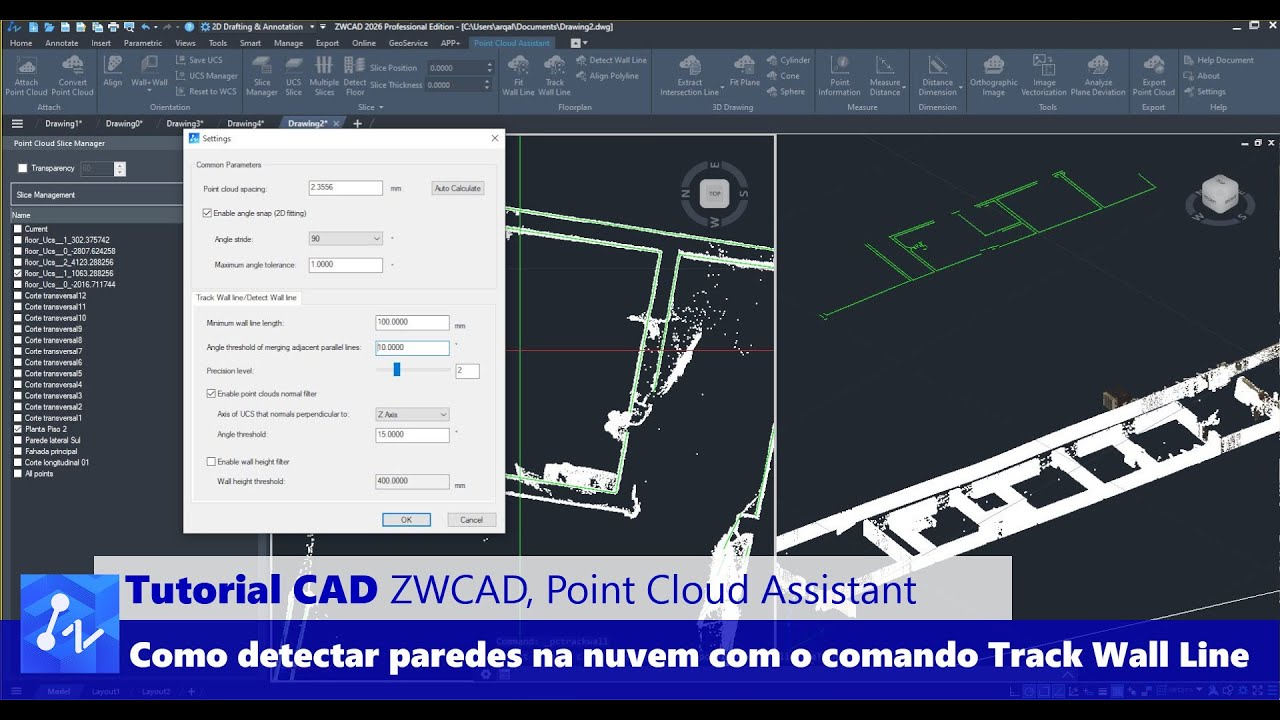Image resolution: width=1280 pixels, height=720 pixels.
Task: Click Attach Point Cloud in ribbon
Action: 26,75
